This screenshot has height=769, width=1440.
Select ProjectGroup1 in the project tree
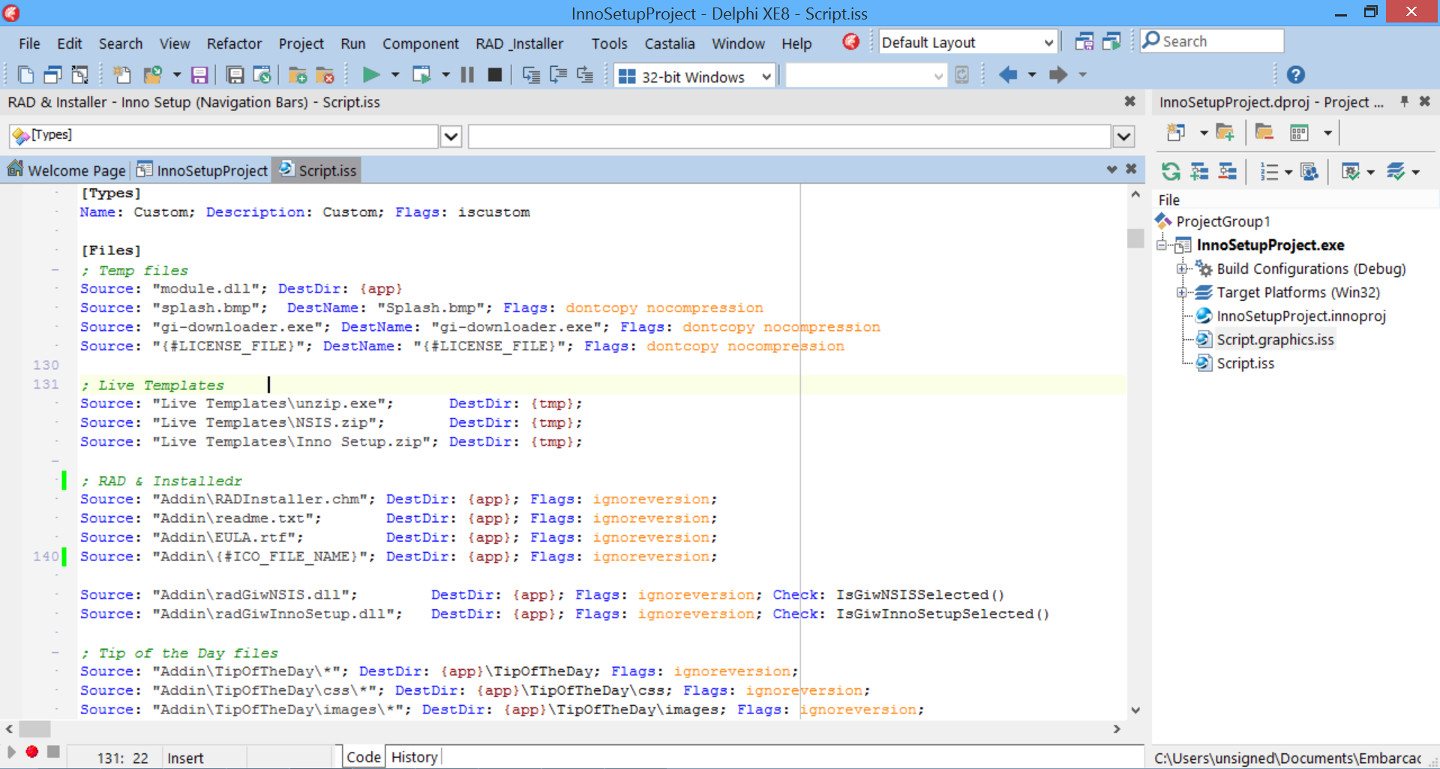[1223, 222]
